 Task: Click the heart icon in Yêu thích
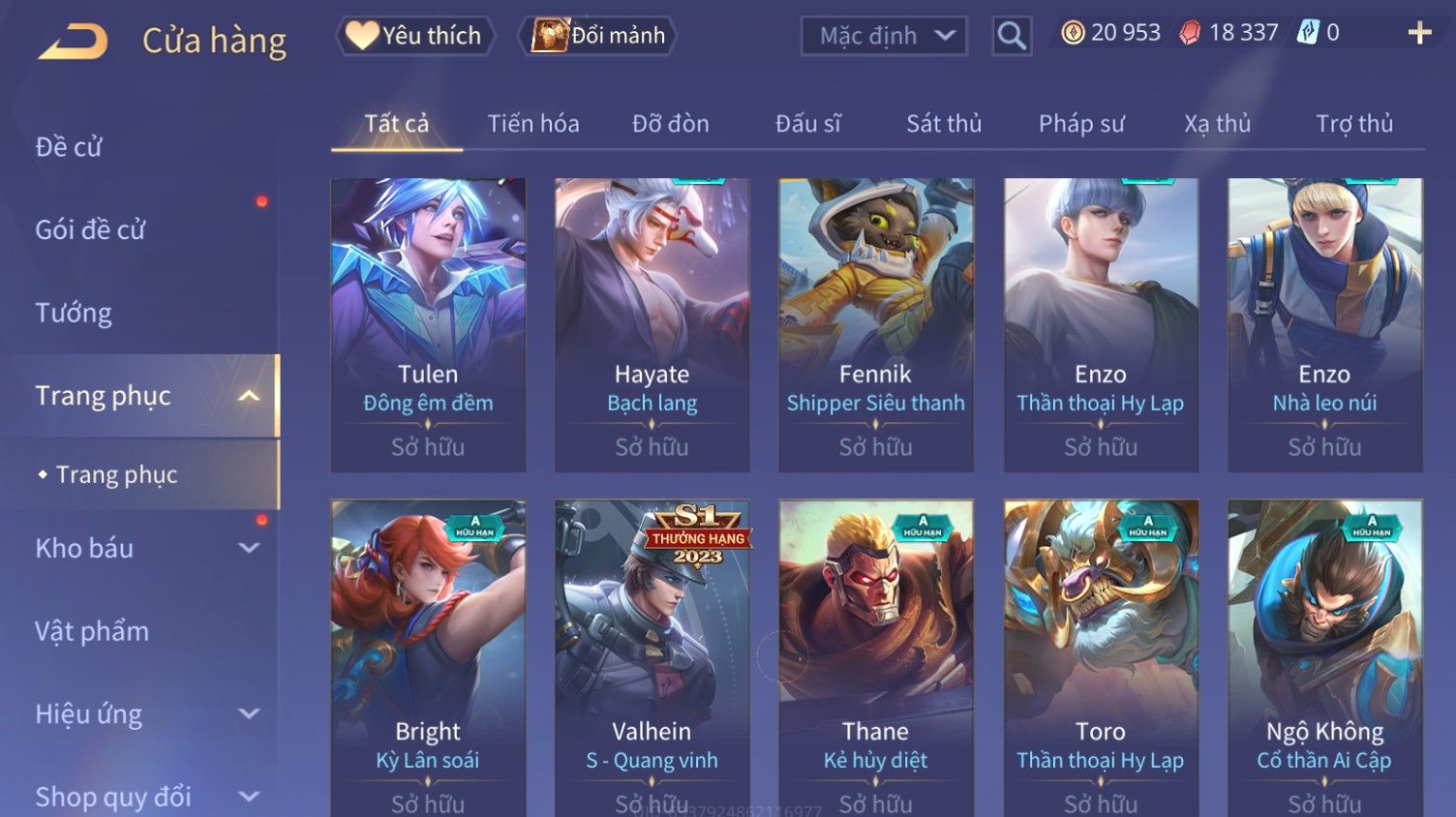click(362, 36)
